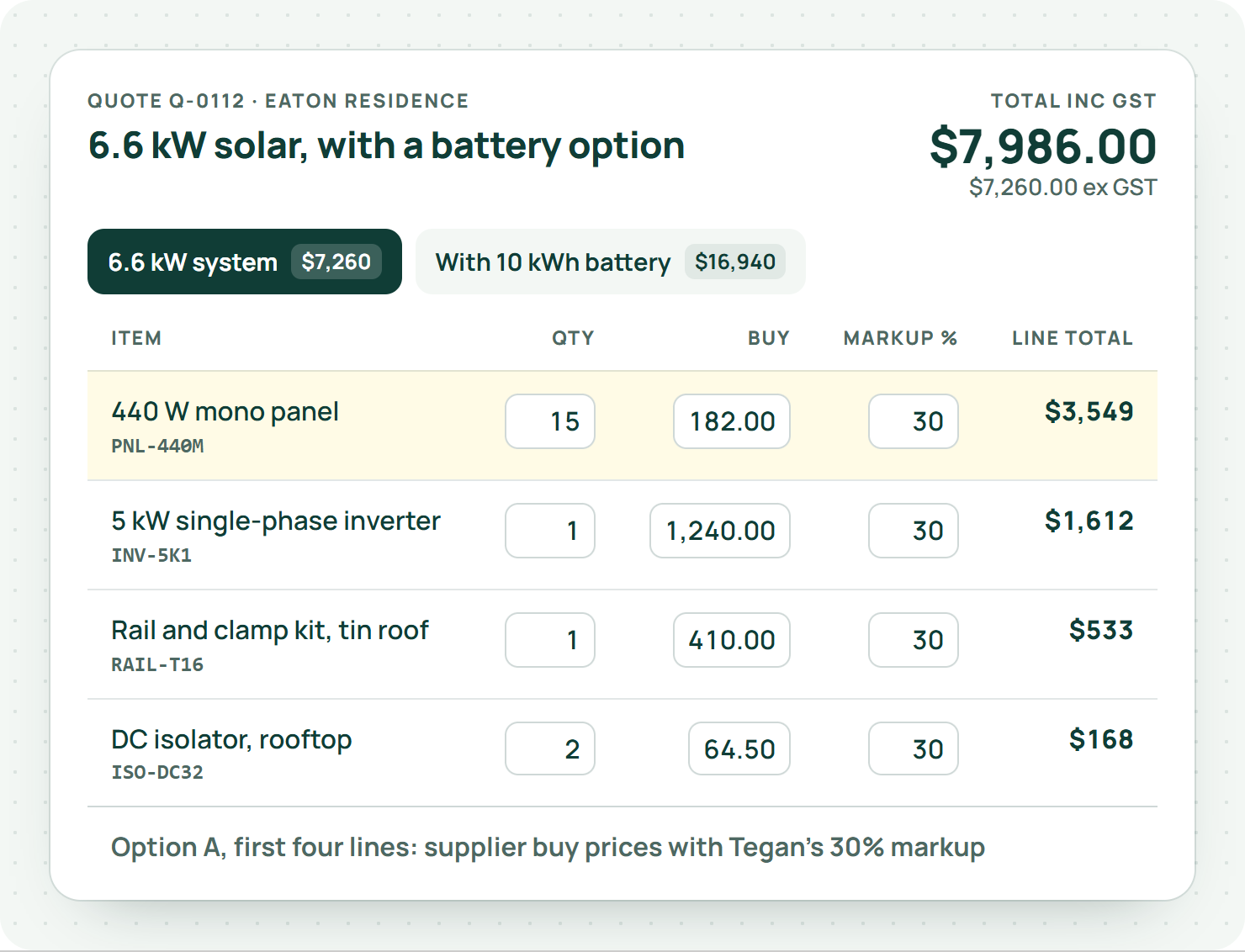
Task: Click the QTY column header
Action: (x=573, y=338)
